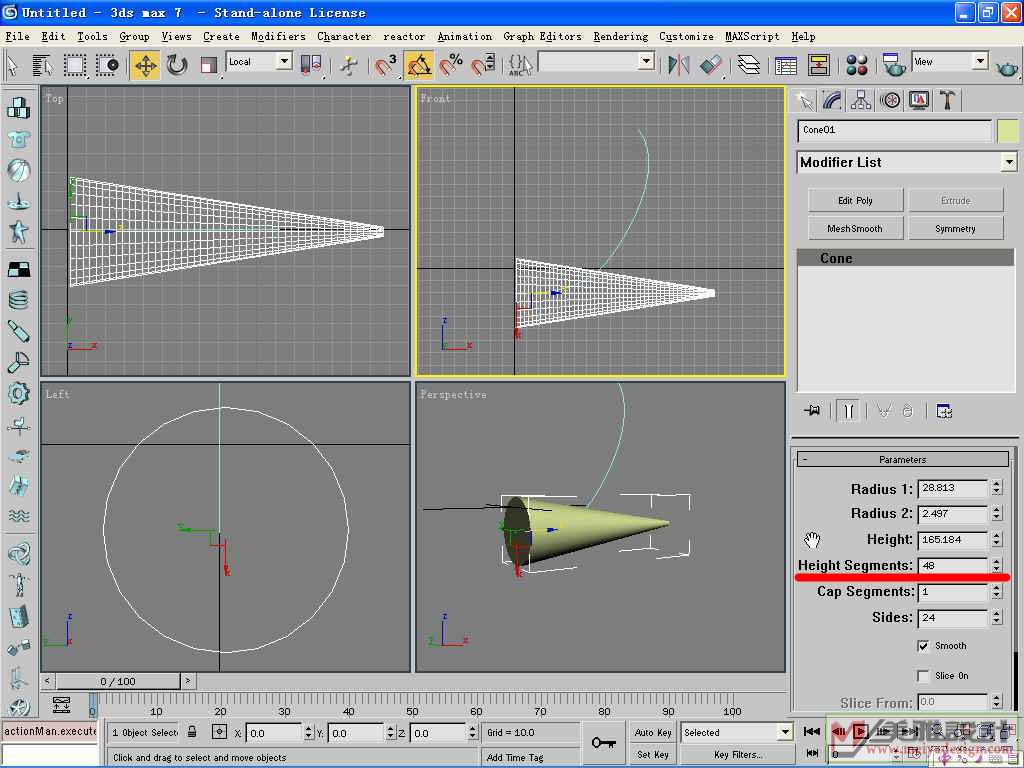Toggle Angle Snap
Image resolution: width=1024 pixels, height=768 pixels.
pos(419,65)
